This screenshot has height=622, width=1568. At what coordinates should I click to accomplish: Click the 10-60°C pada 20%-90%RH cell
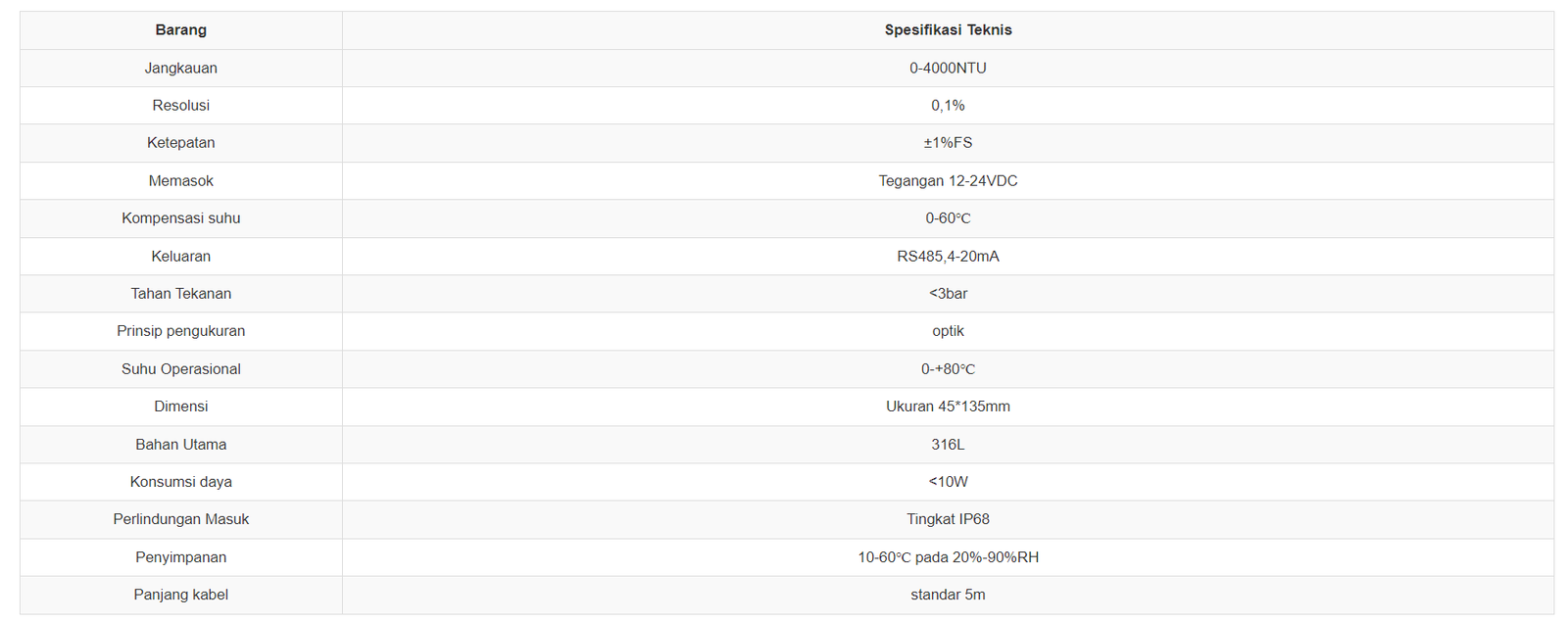pos(948,557)
